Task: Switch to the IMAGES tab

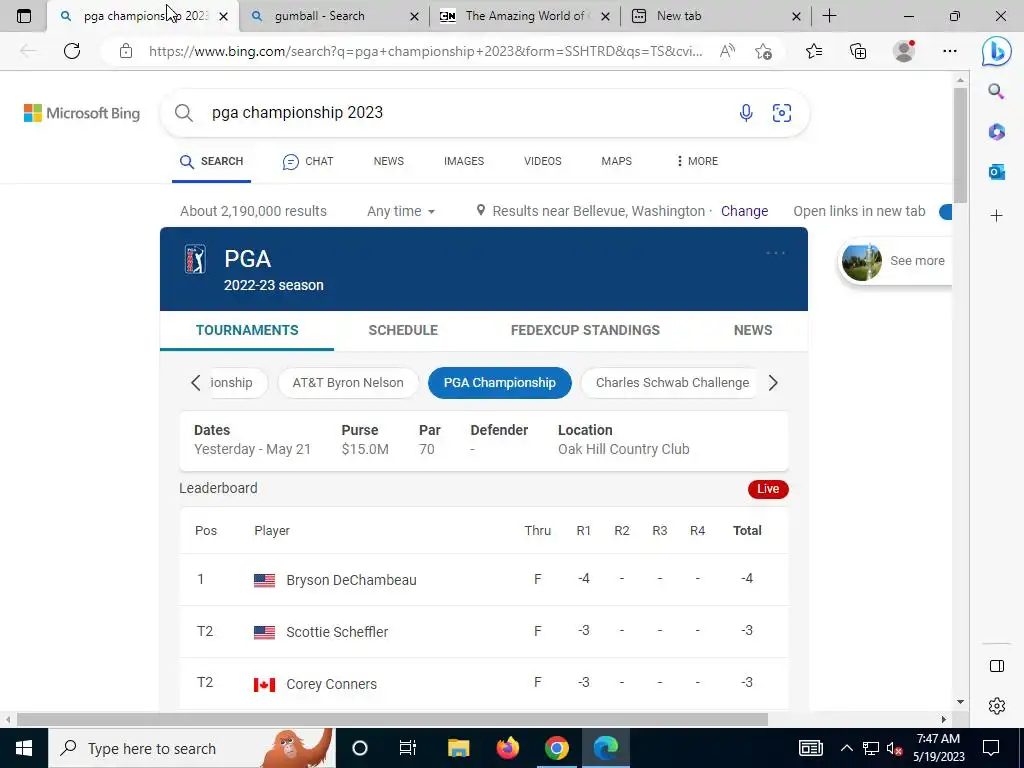Action: (464, 161)
